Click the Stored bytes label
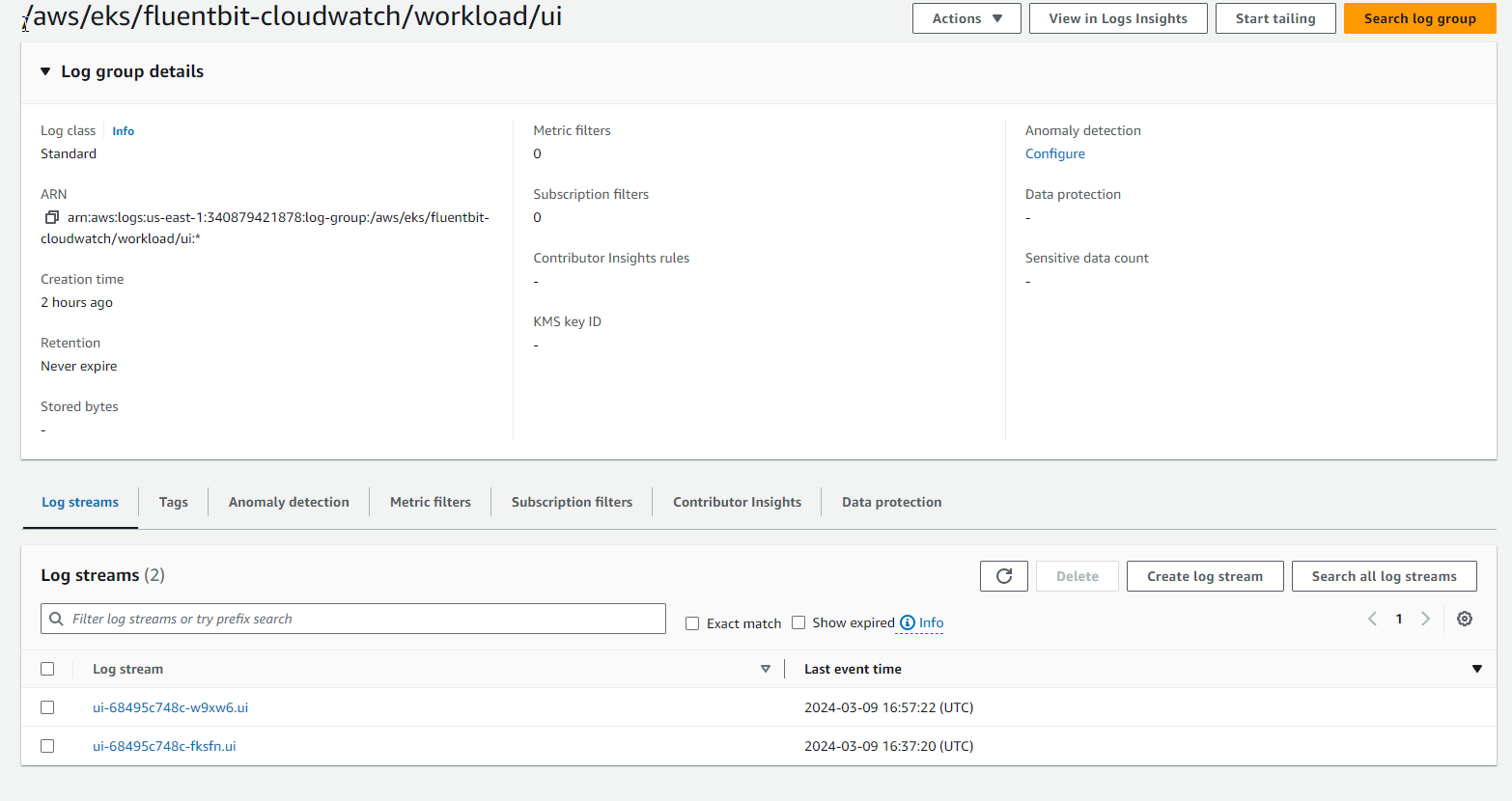1512x801 pixels. [x=79, y=406]
